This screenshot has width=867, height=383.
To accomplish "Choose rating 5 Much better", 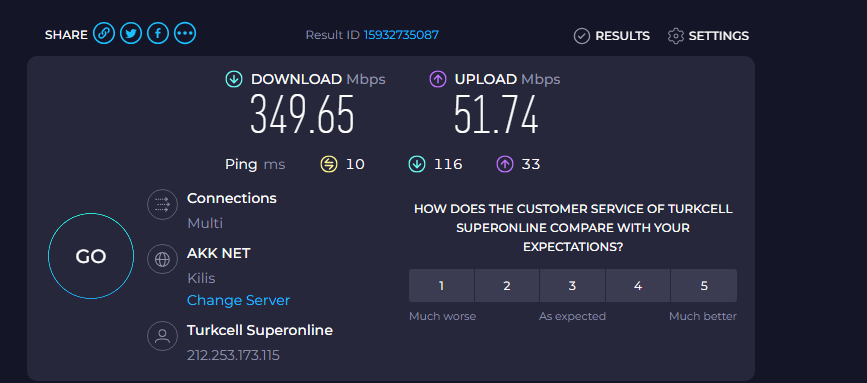I will (x=704, y=286).
